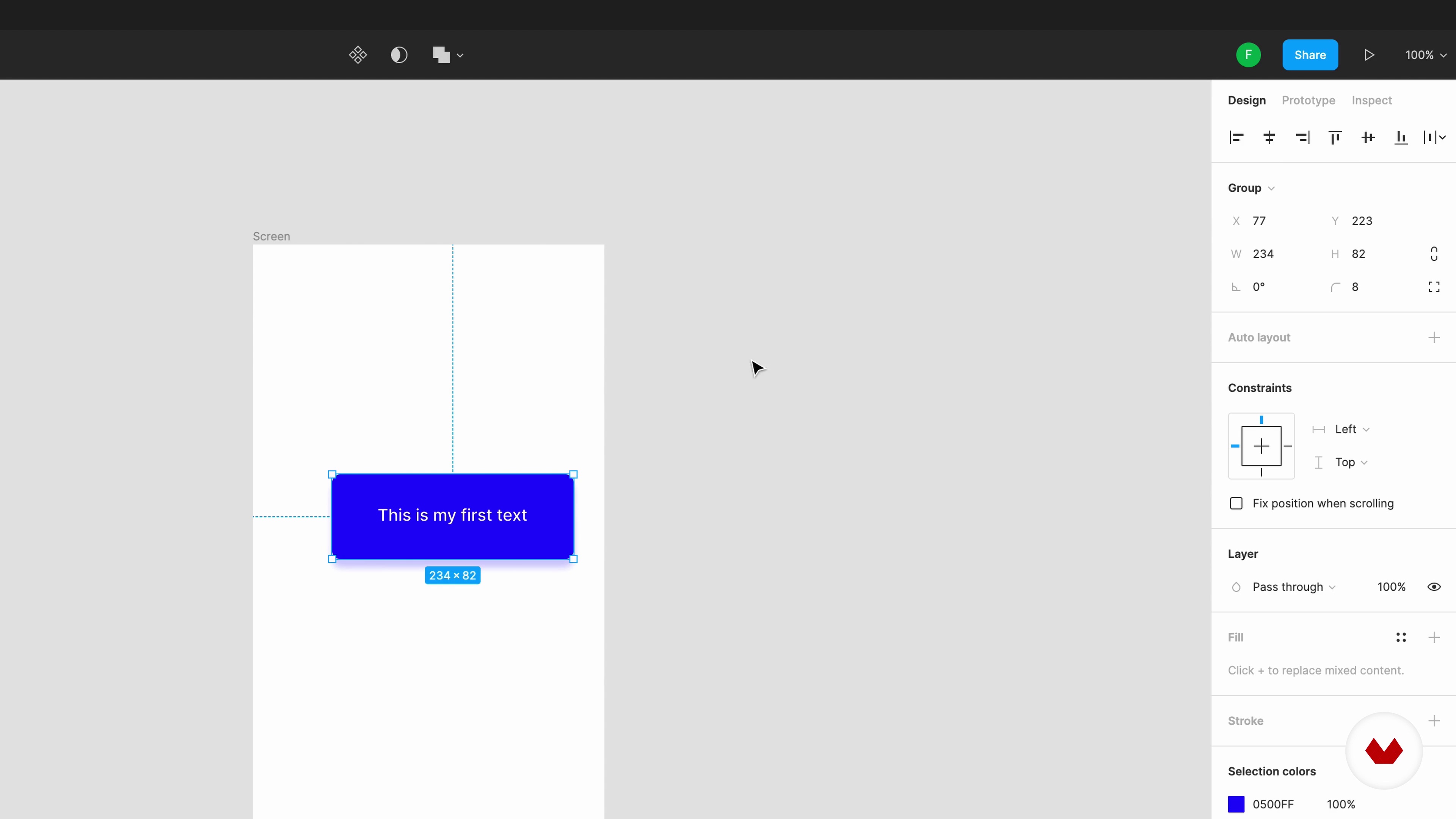Switch to the Inspect tab

coord(1371,100)
